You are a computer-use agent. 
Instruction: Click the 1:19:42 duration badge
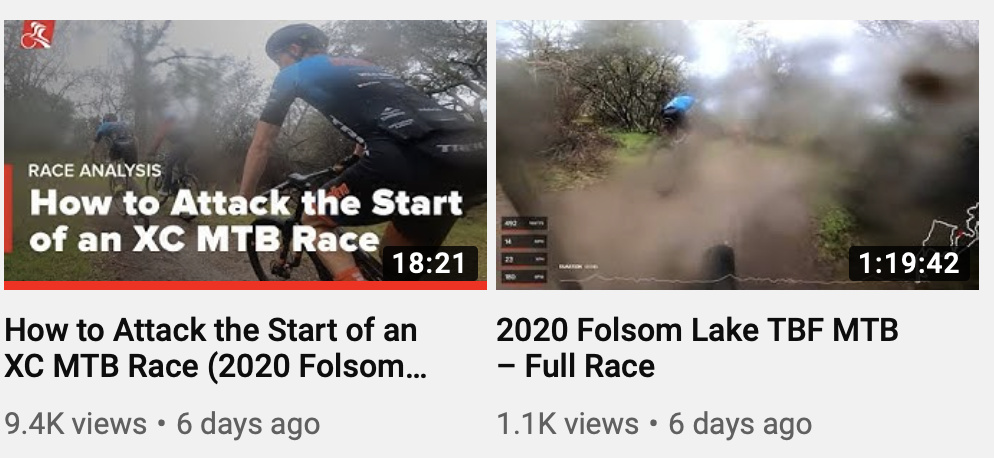coord(909,263)
